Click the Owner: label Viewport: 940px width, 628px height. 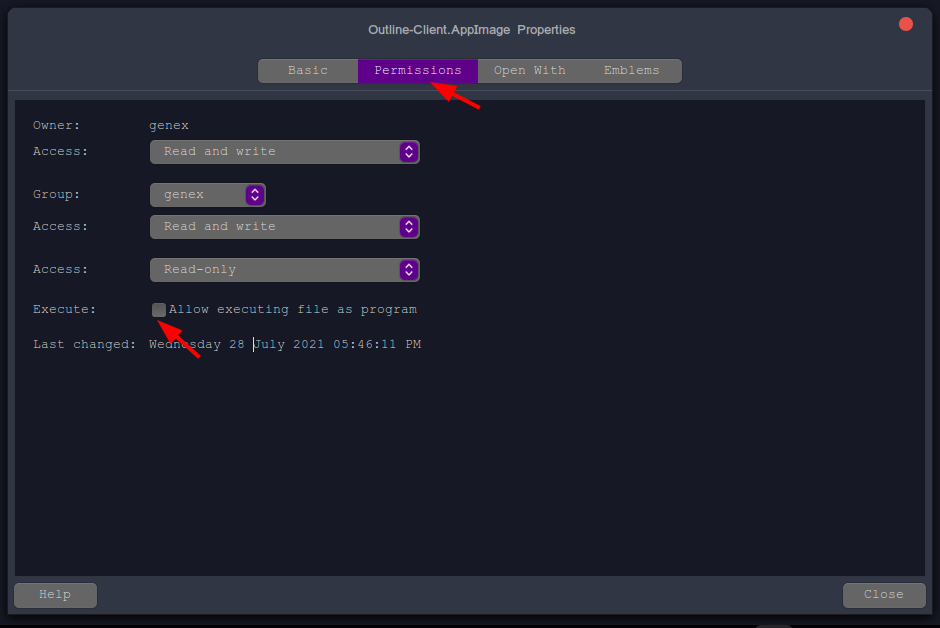click(56, 125)
